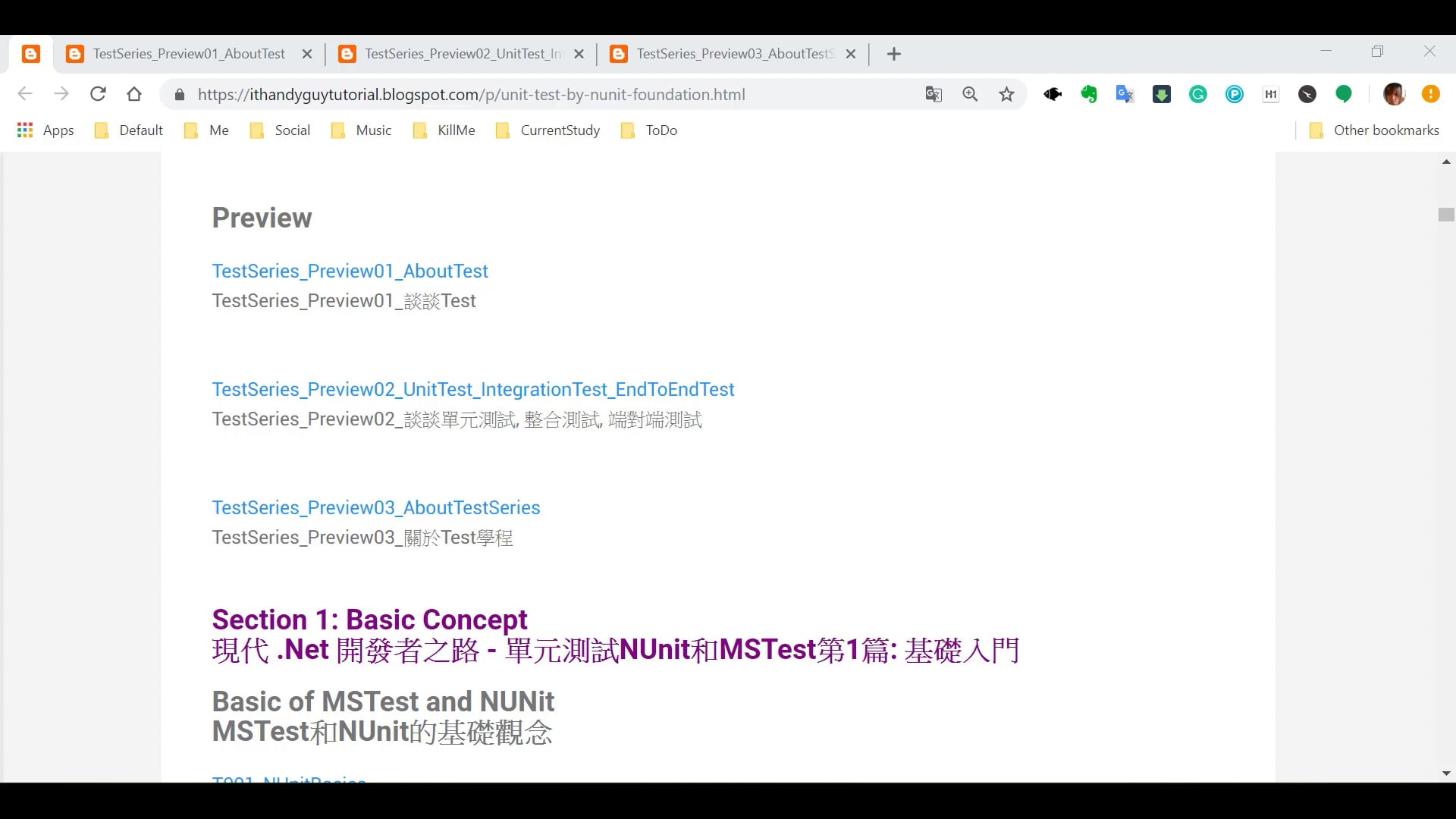Expand the Other bookmarks folder
This screenshot has width=1456, height=819.
pos(1374,130)
